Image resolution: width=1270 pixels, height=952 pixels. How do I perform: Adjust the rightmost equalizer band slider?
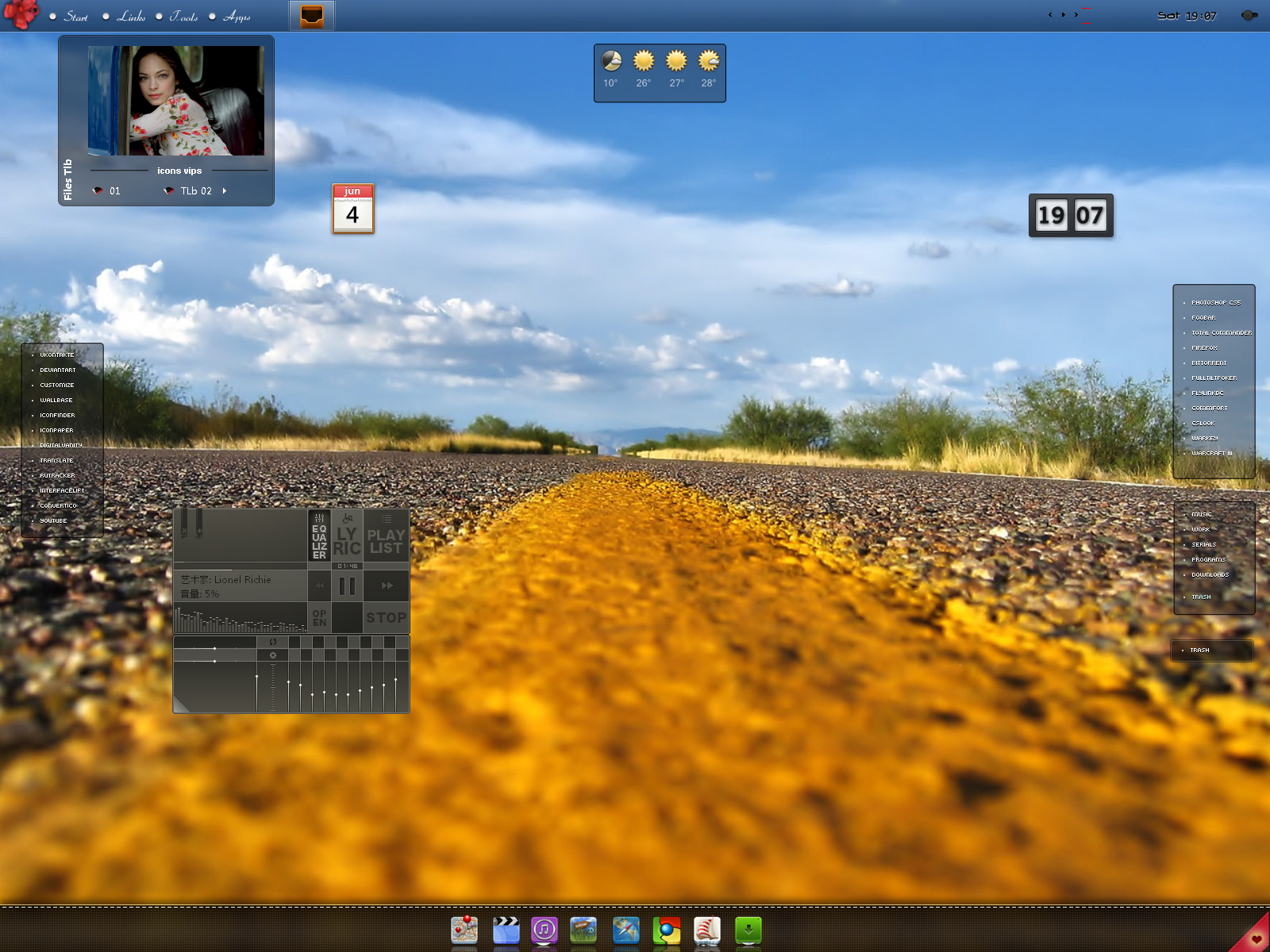tap(395, 681)
